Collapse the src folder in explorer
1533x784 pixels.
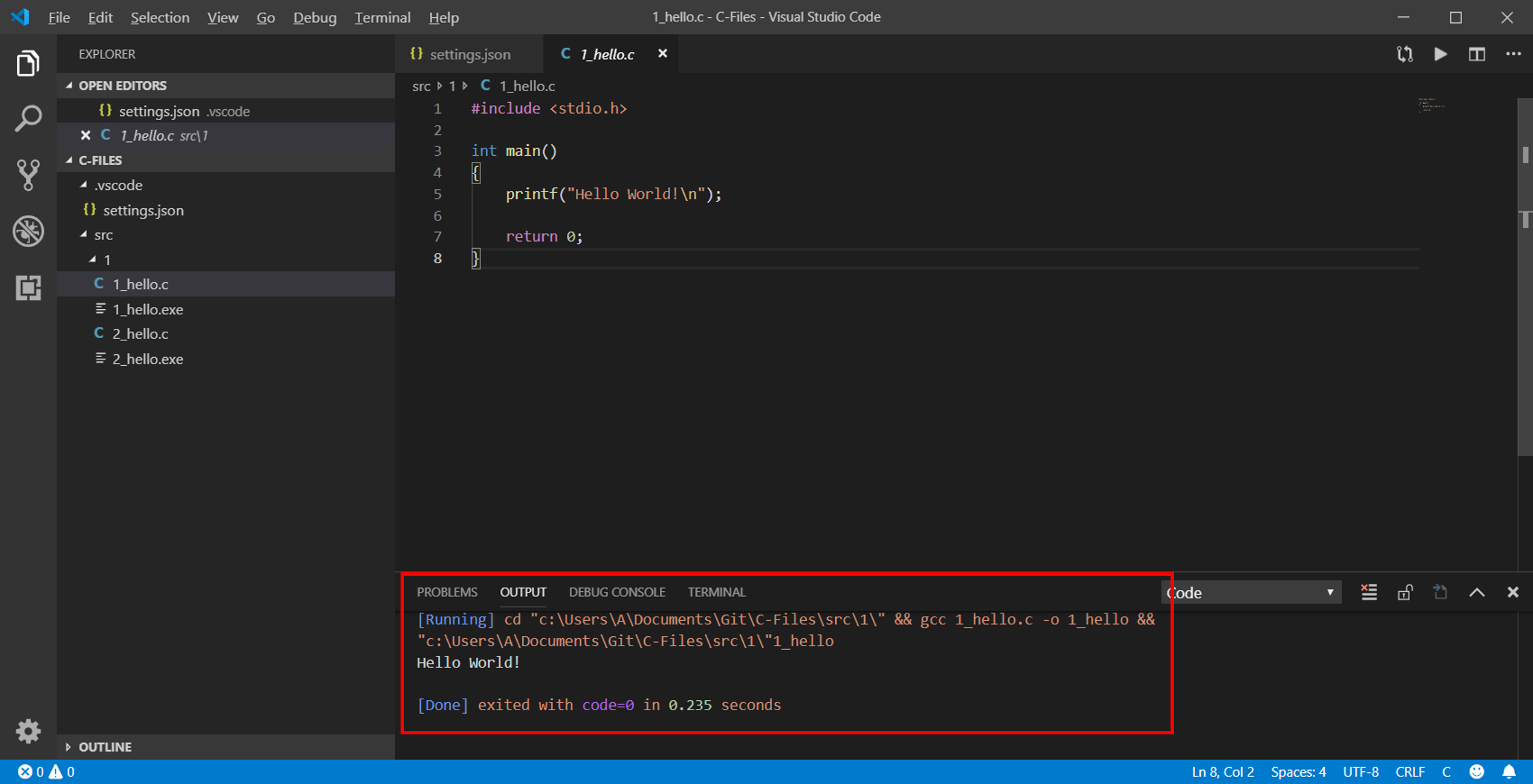pos(102,235)
